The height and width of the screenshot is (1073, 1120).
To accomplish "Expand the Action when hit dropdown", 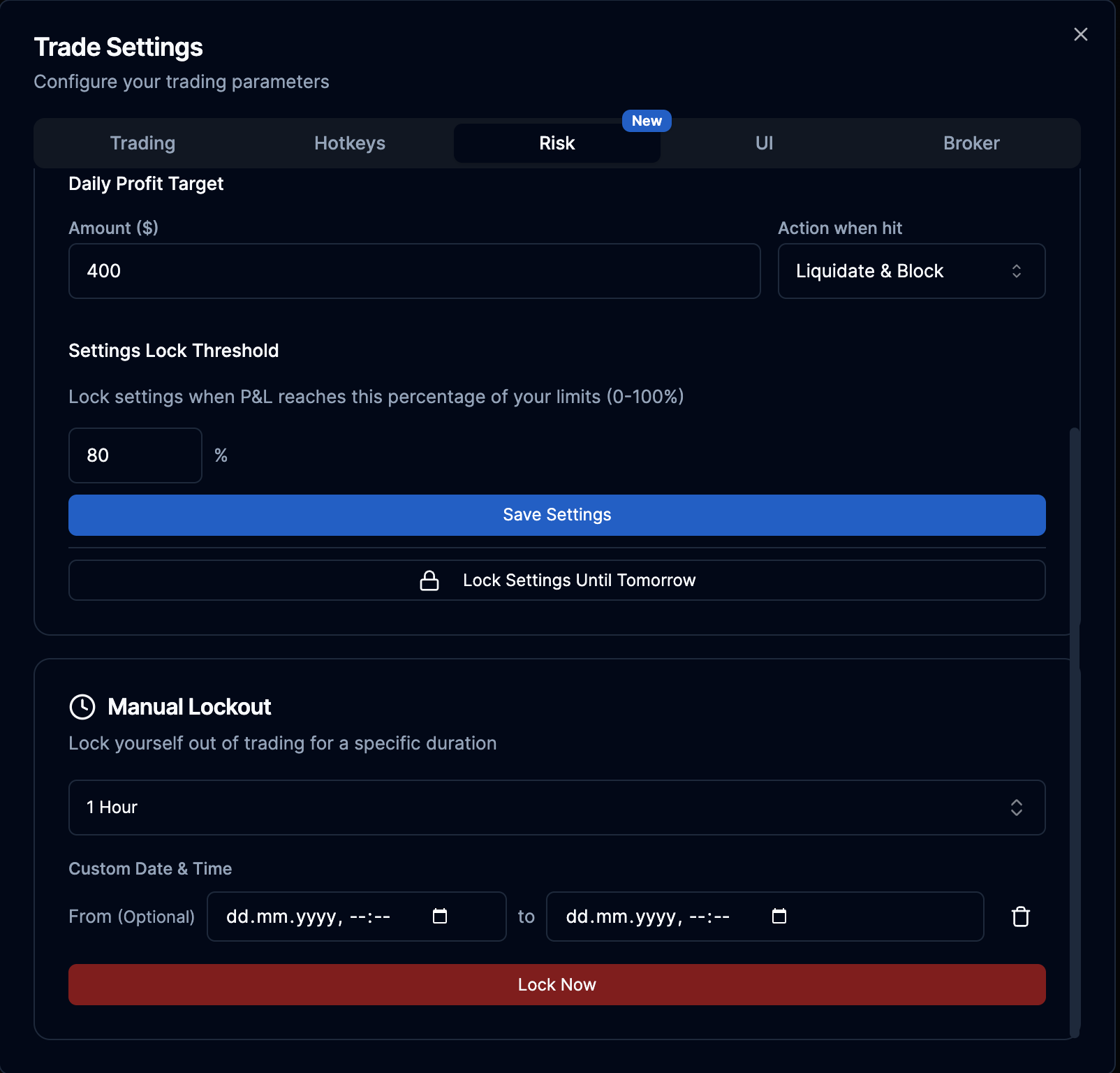I will [x=911, y=271].
